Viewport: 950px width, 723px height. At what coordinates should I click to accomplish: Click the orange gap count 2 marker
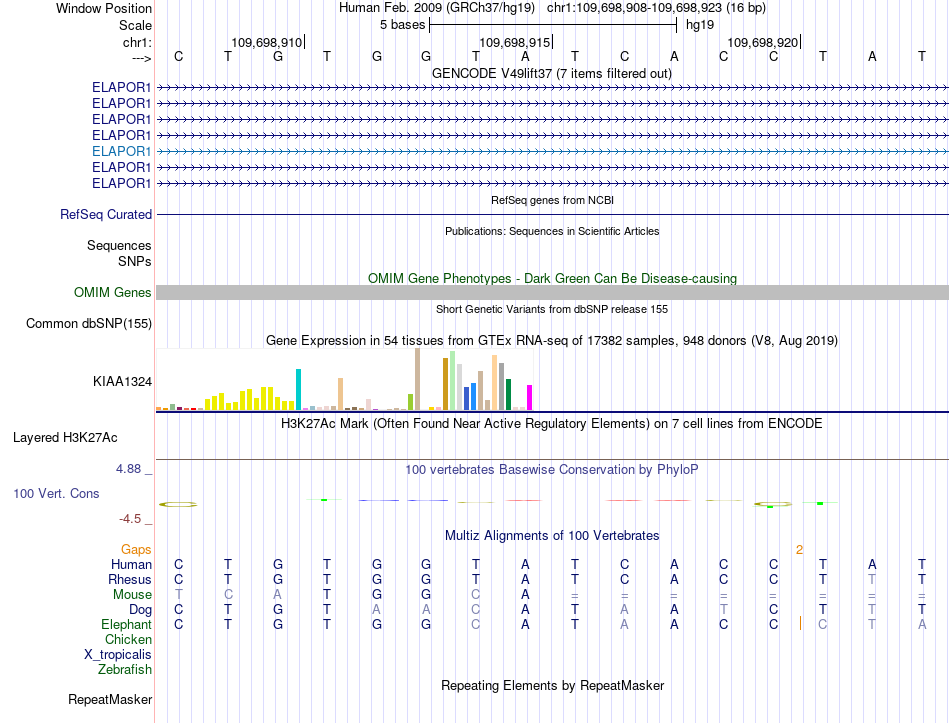tap(799, 550)
